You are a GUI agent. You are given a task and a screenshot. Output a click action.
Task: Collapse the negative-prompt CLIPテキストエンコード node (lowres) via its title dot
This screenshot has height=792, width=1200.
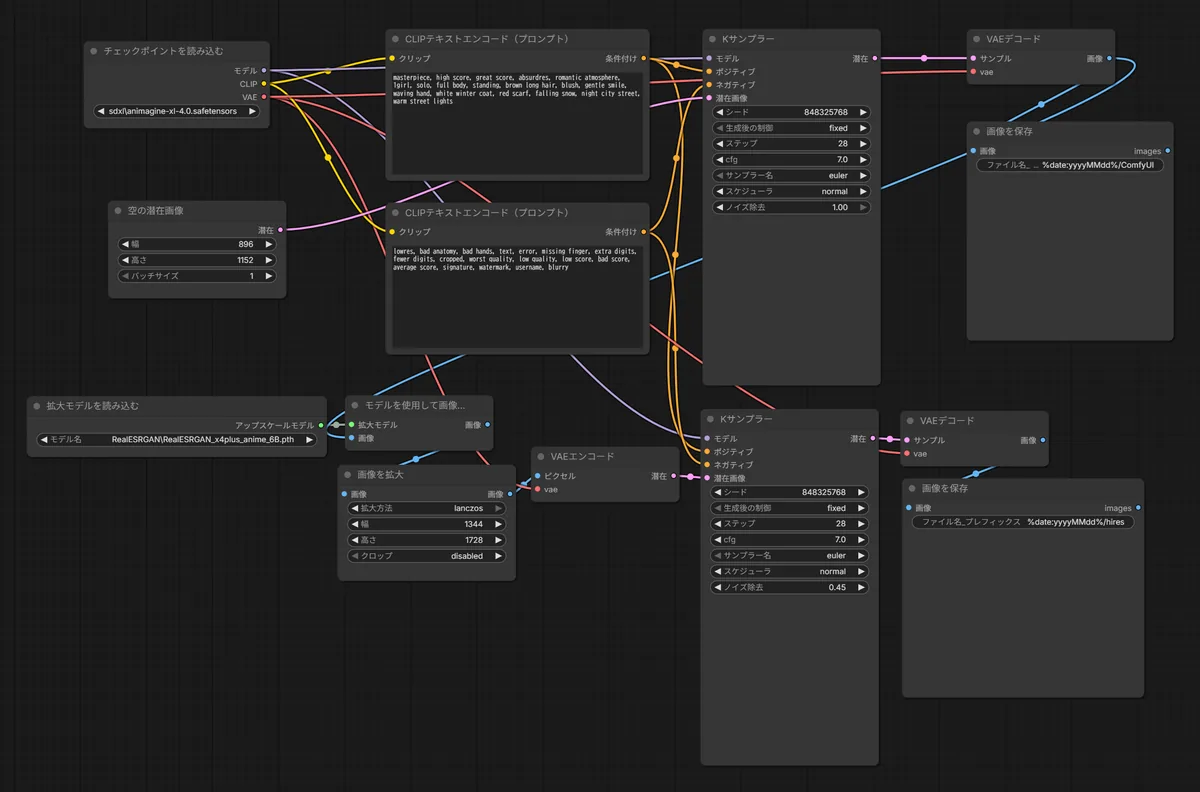[x=396, y=213]
